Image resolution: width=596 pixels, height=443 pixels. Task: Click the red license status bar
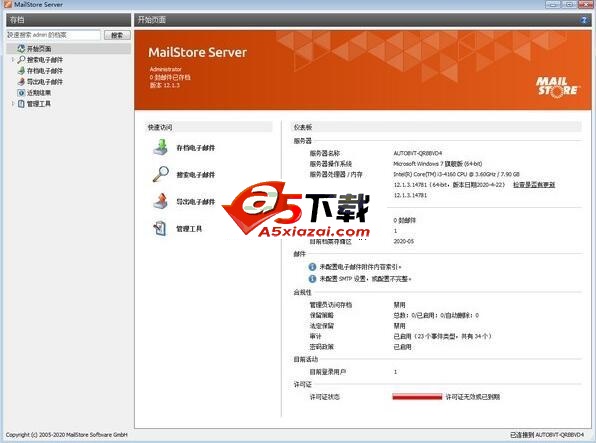[417, 397]
